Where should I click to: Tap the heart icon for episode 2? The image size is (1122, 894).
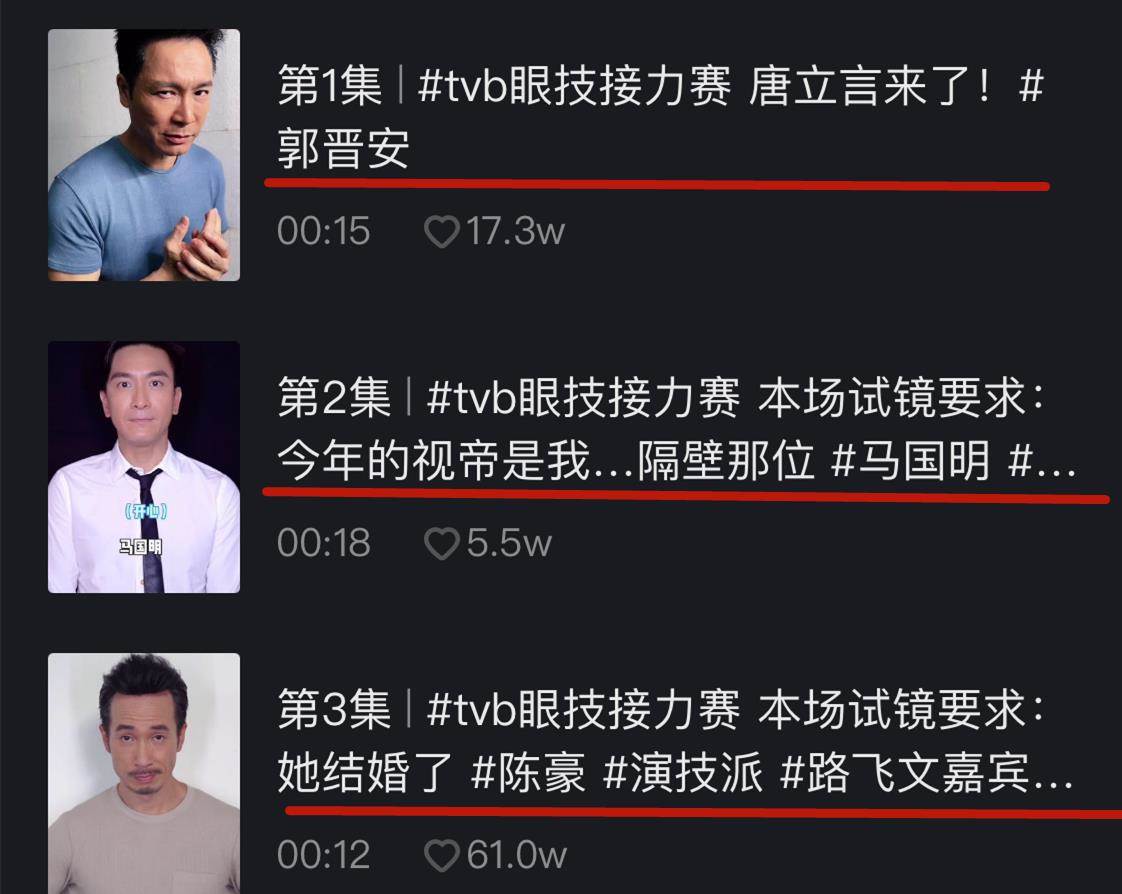tap(442, 544)
